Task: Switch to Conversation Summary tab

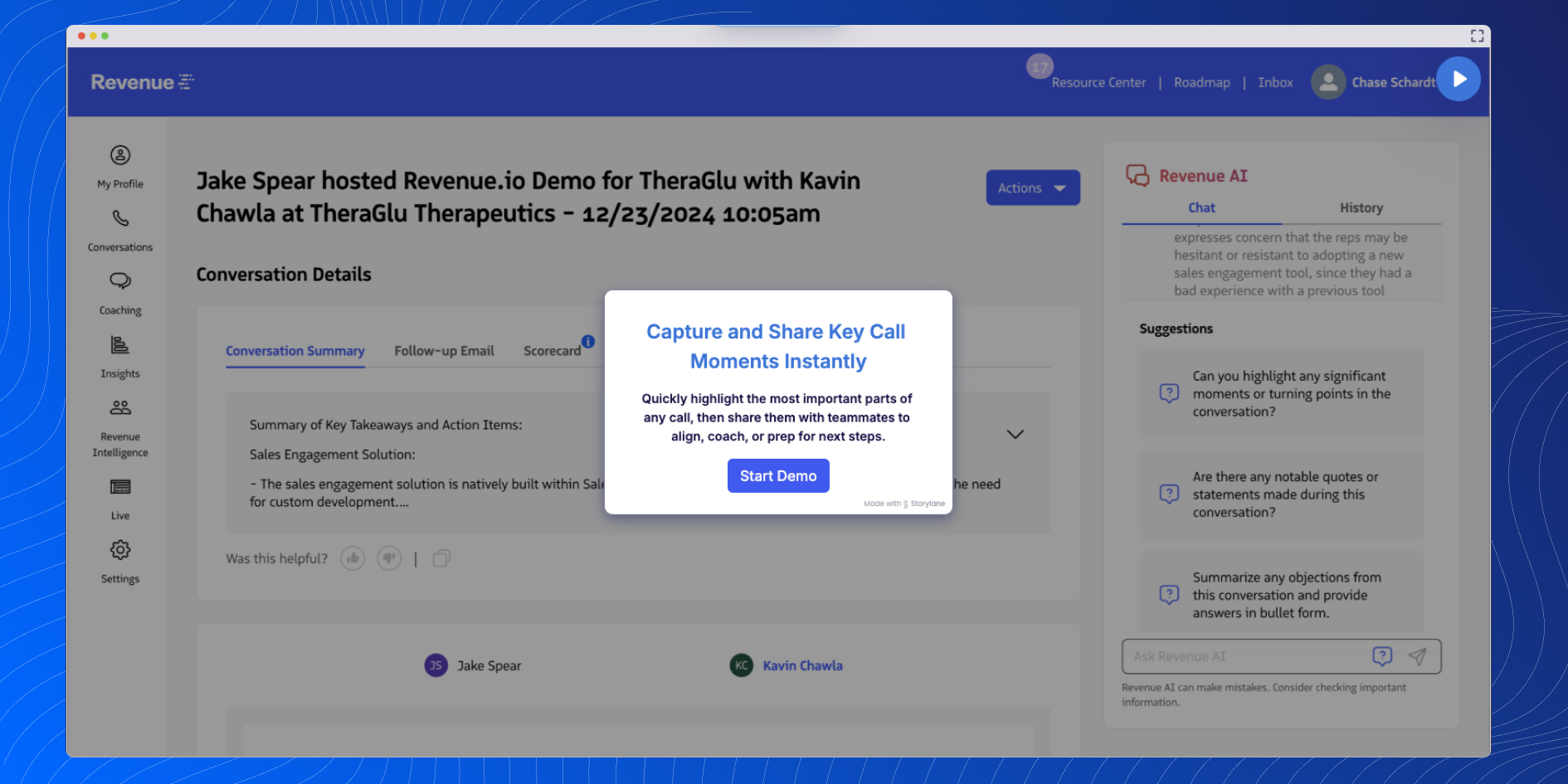Action: click(x=295, y=351)
